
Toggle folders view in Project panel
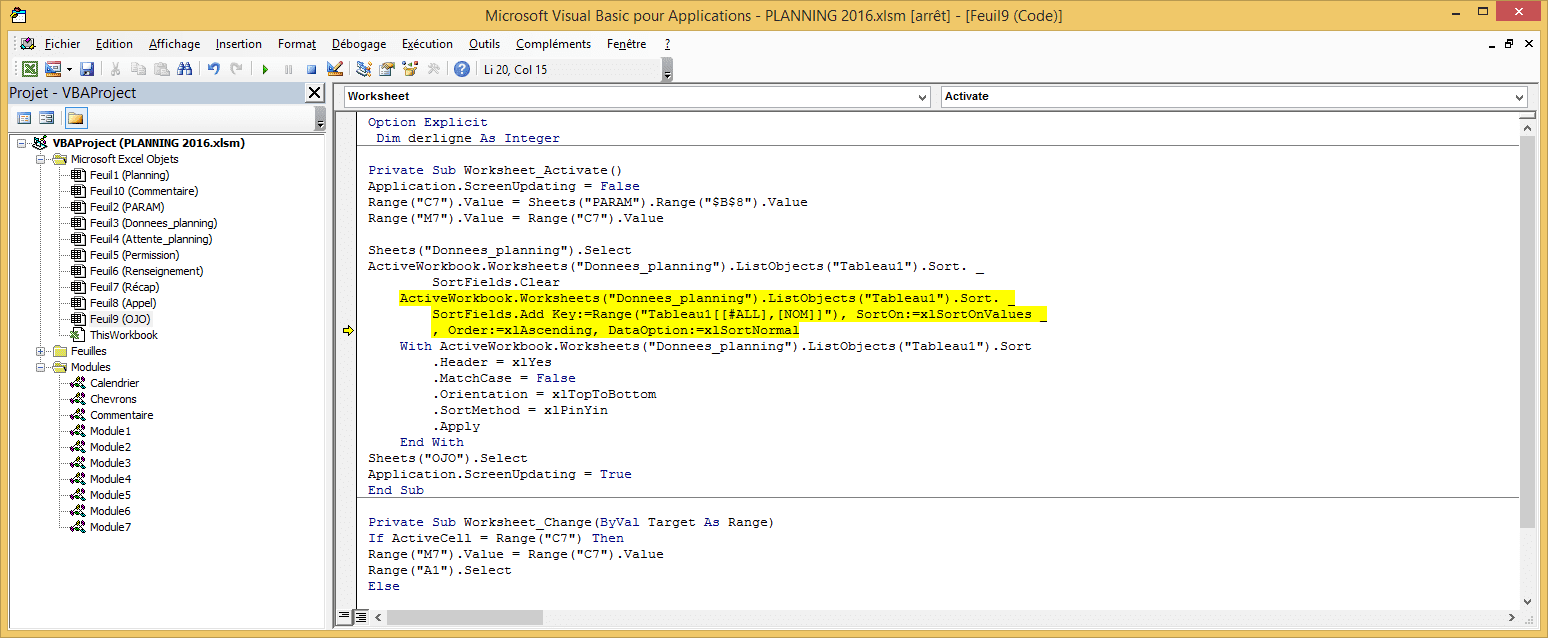coord(76,118)
